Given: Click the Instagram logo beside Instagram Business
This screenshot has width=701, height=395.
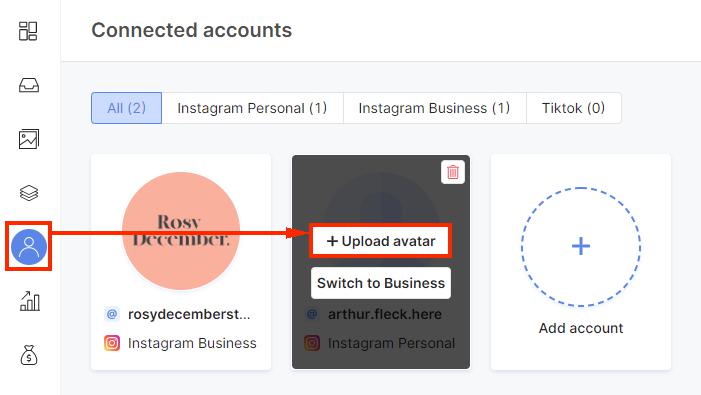Looking at the screenshot, I should pyautogui.click(x=112, y=343).
